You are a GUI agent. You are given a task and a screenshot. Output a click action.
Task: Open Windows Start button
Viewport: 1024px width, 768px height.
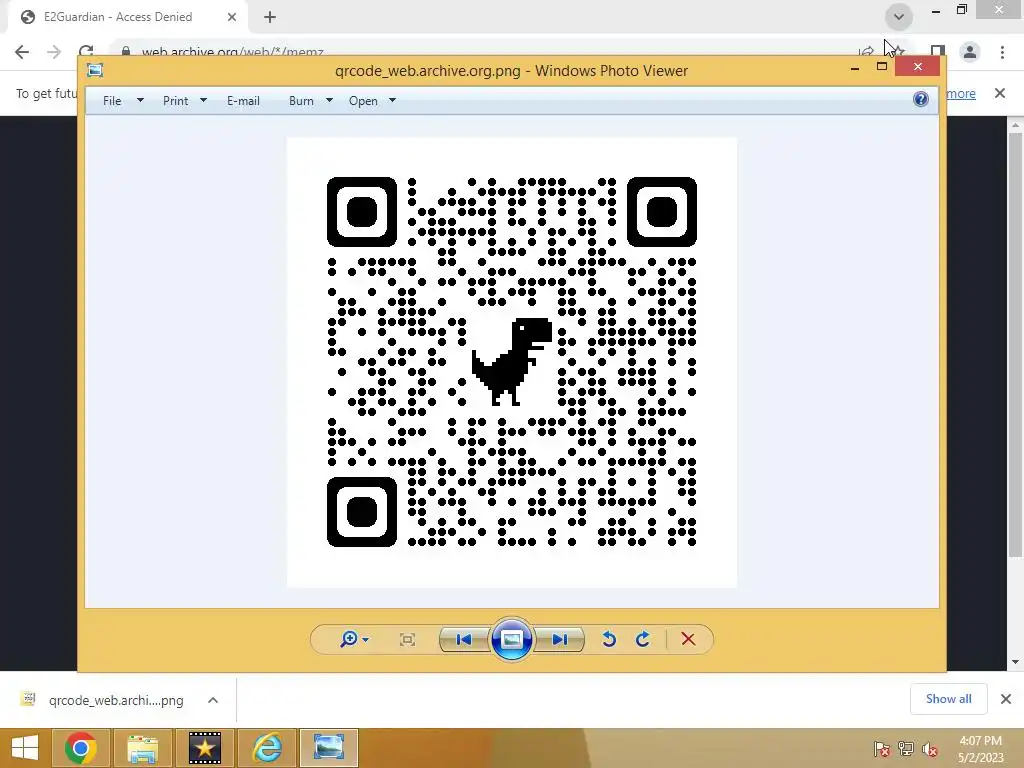(25, 748)
